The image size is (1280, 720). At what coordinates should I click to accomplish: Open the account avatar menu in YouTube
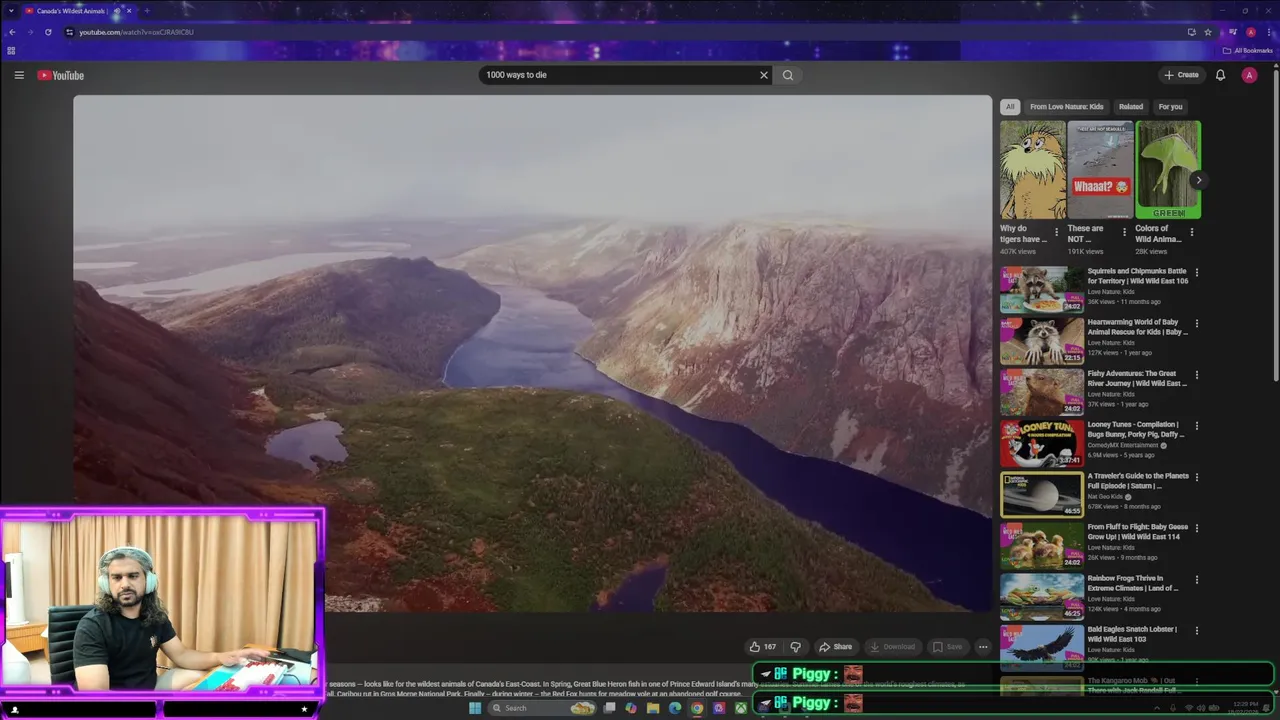[x=1249, y=75]
